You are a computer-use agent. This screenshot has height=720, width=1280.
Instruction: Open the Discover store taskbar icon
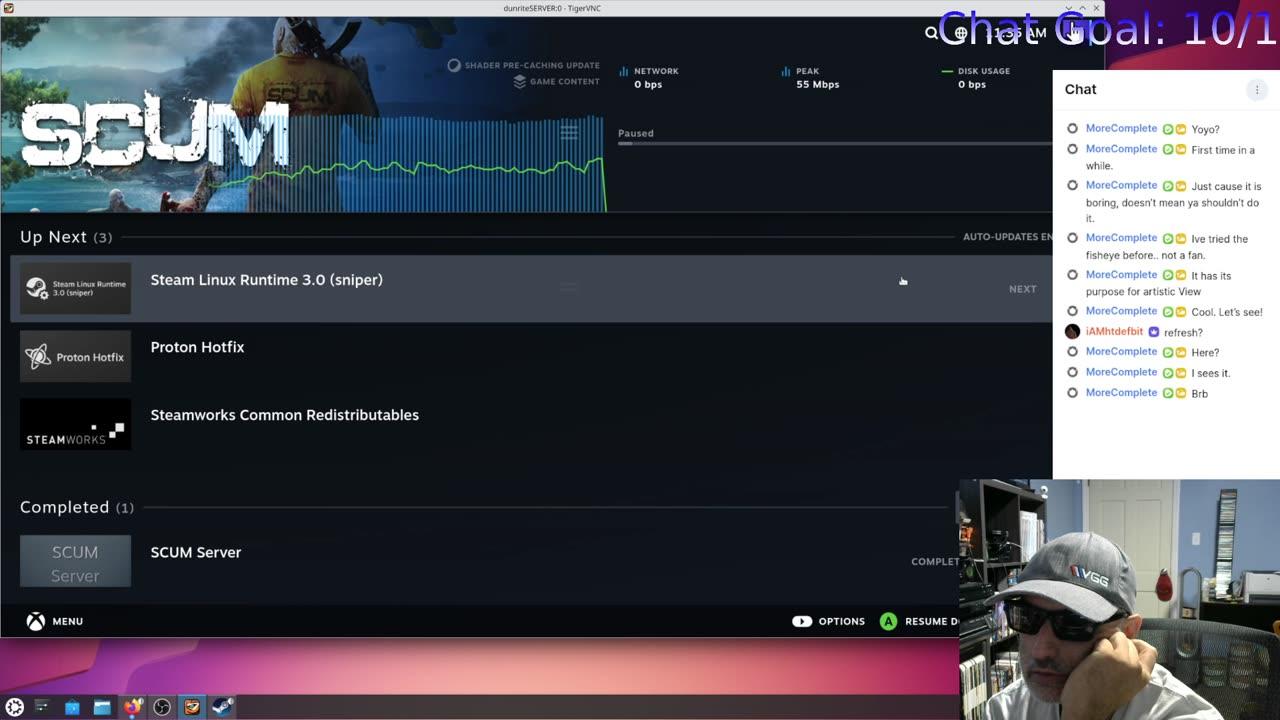(x=72, y=707)
